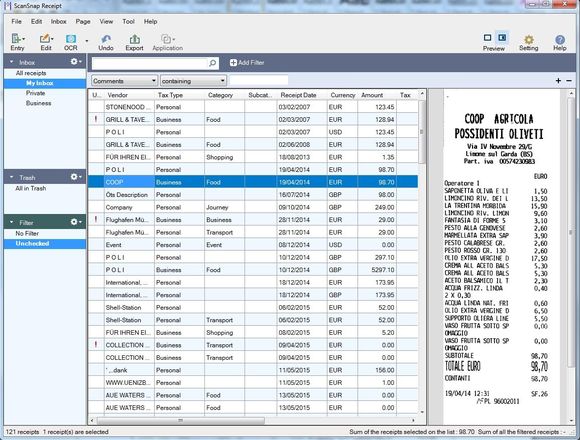580x440 pixels.
Task: Click the Application toolbar icon
Action: coord(166,38)
